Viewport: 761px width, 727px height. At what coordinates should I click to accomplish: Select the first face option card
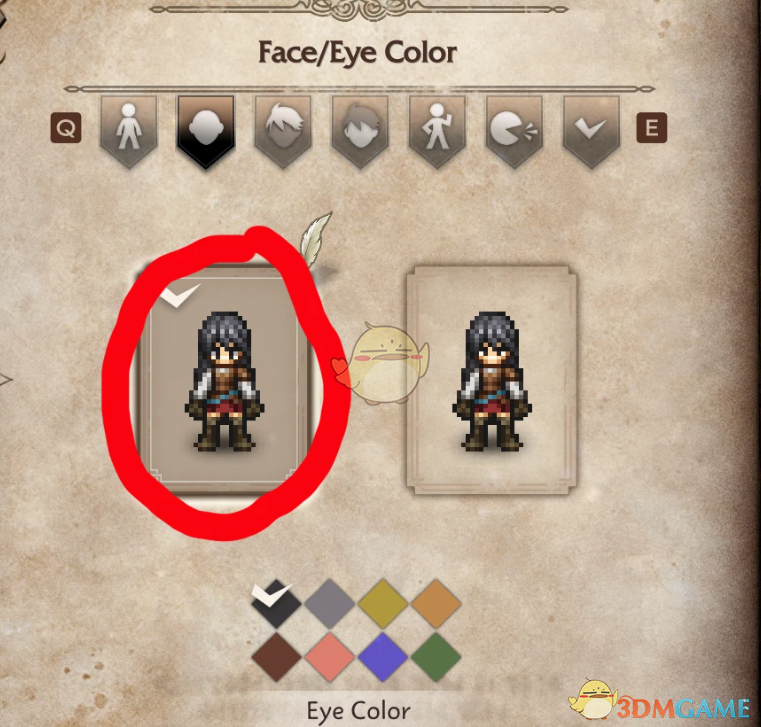225,380
